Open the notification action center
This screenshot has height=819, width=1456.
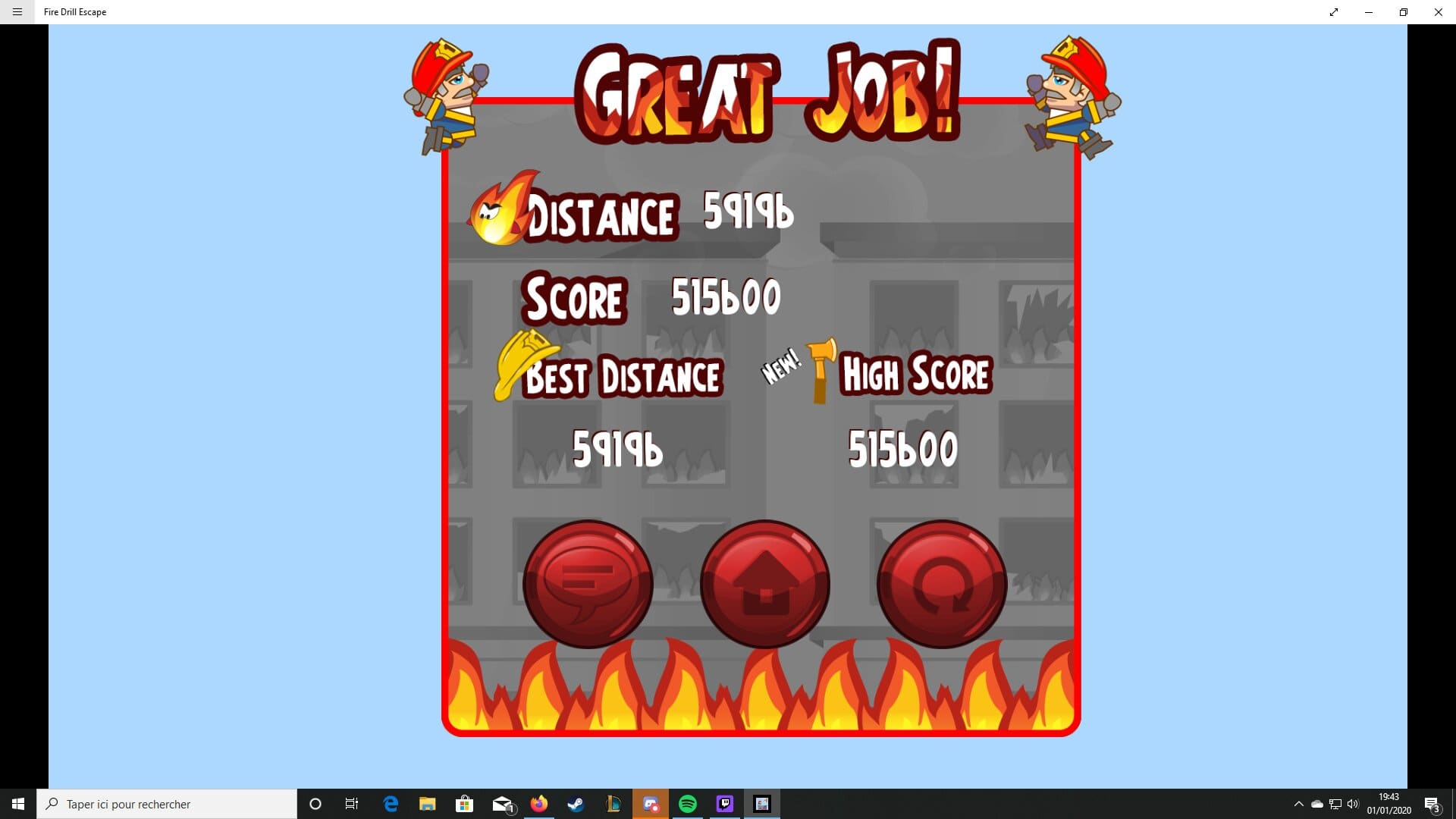1432,804
